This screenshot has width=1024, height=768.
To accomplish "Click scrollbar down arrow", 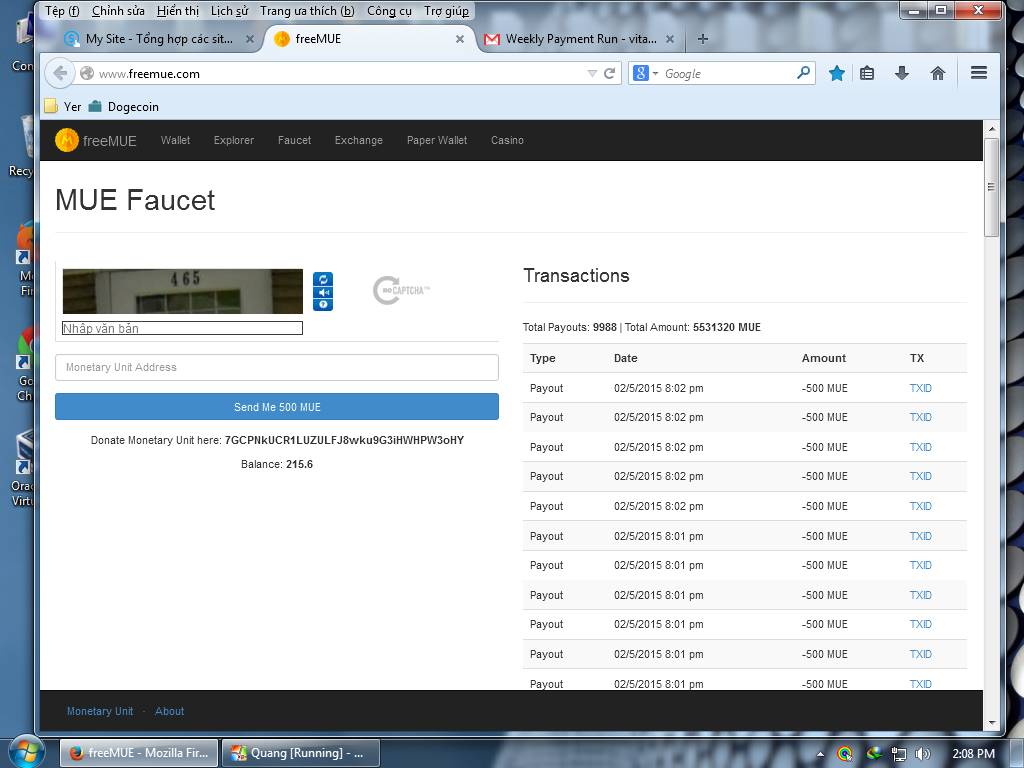I will [991, 723].
